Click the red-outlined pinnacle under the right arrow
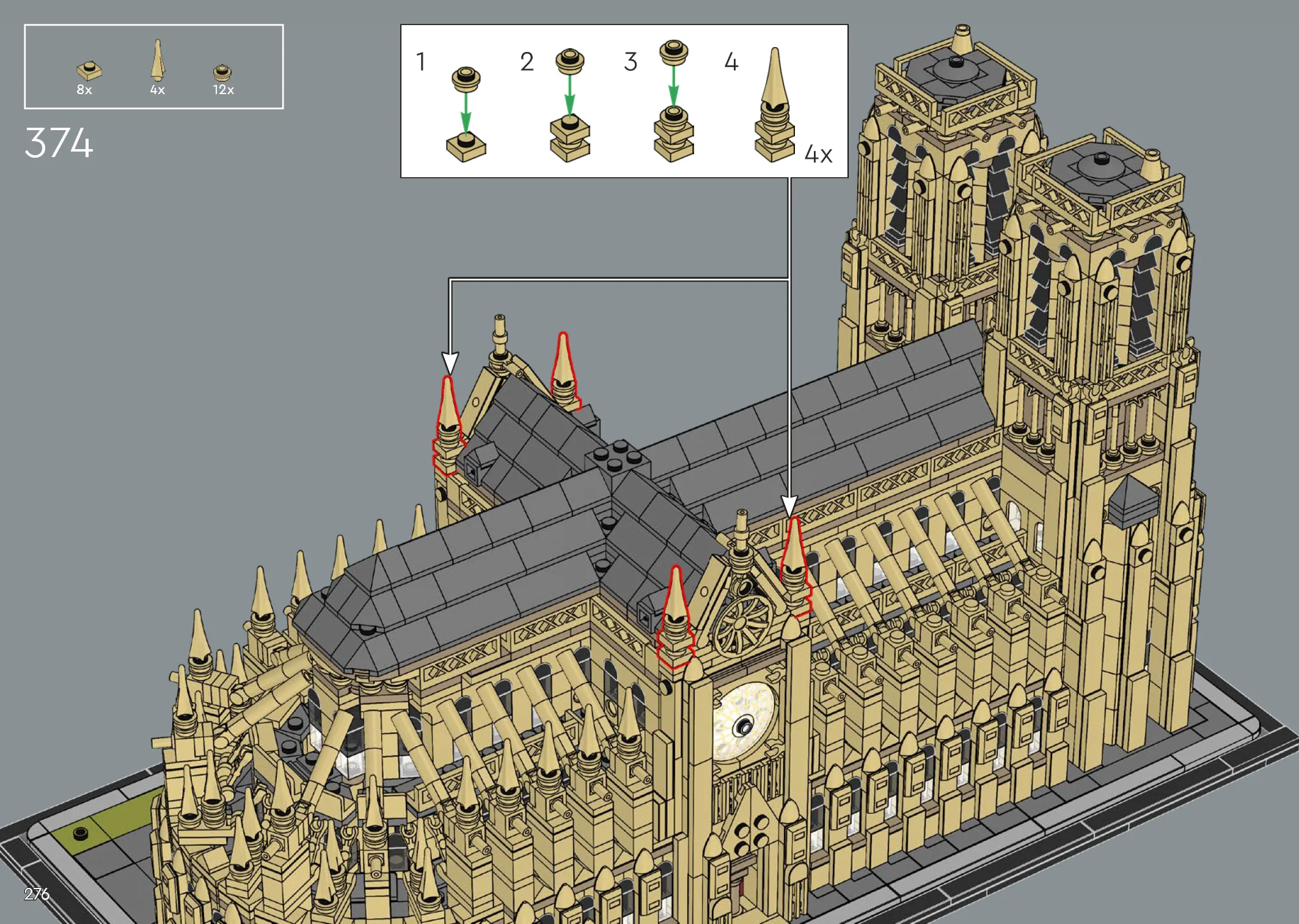Viewport: 1299px width, 924px height. coord(795,566)
